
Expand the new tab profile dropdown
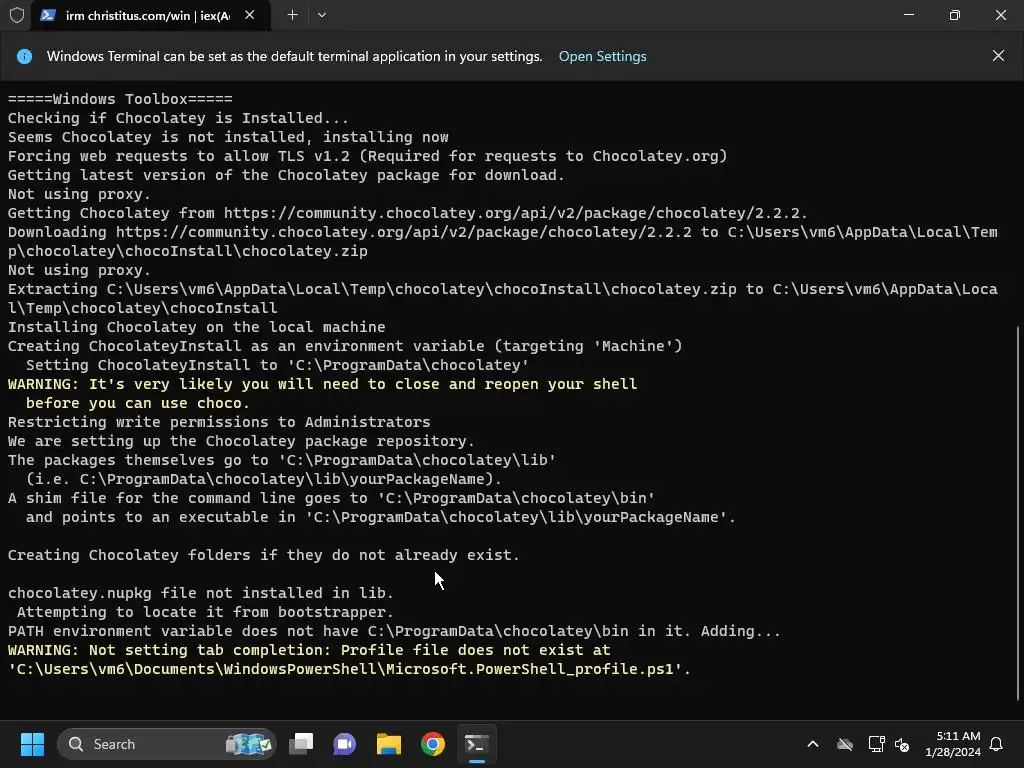tap(322, 15)
